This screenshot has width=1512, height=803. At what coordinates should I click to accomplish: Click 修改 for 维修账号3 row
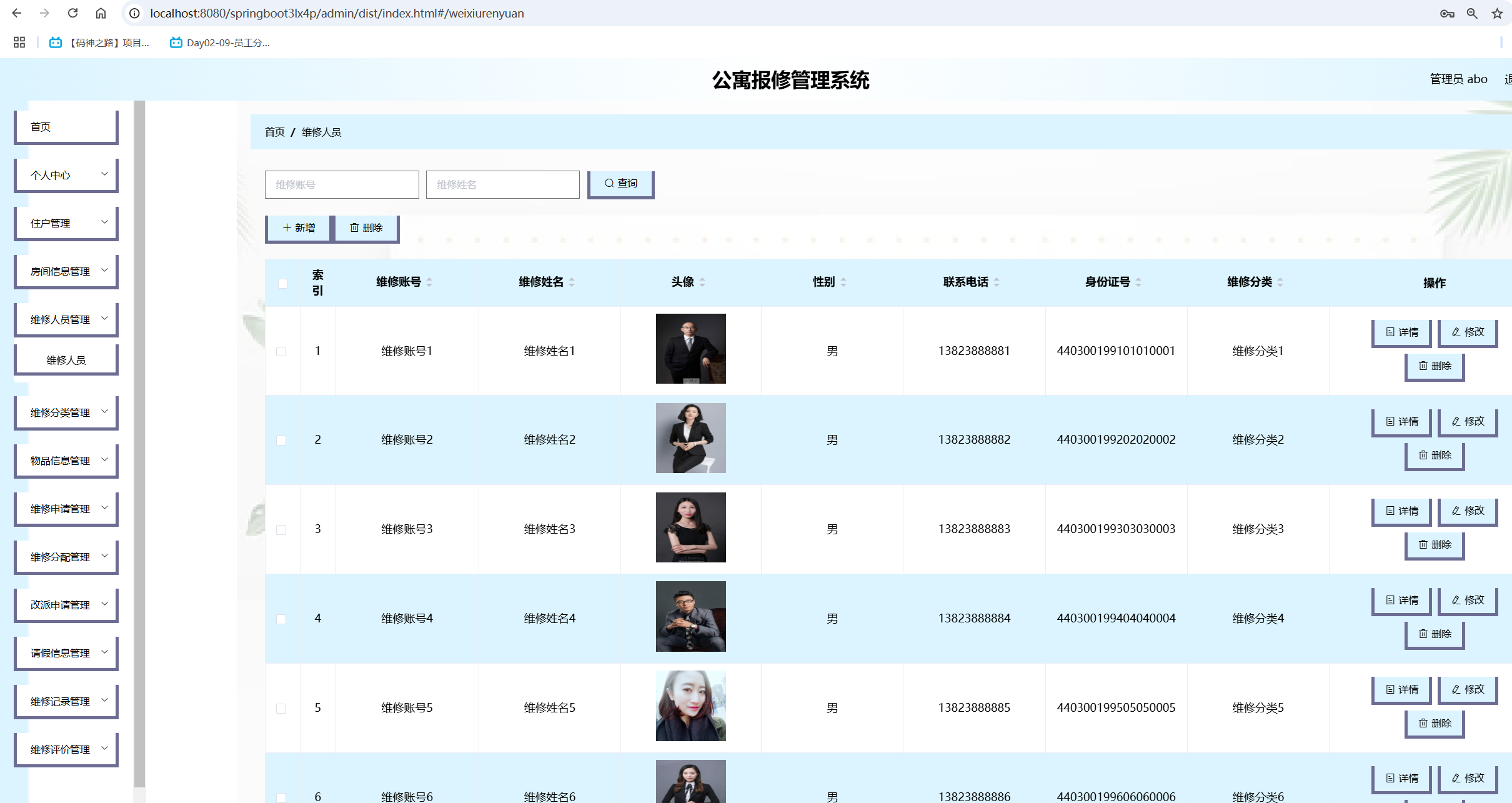click(1468, 511)
